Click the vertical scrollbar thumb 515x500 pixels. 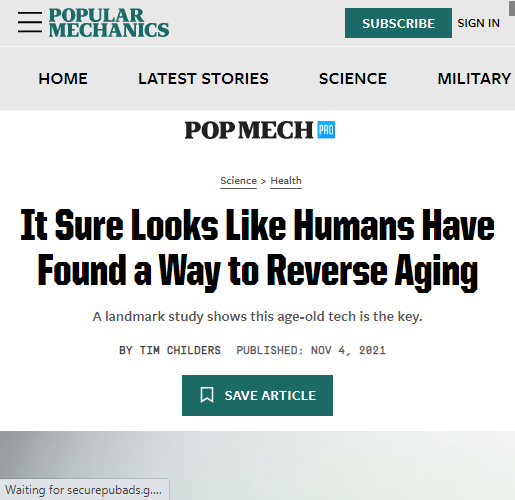click(512, 8)
